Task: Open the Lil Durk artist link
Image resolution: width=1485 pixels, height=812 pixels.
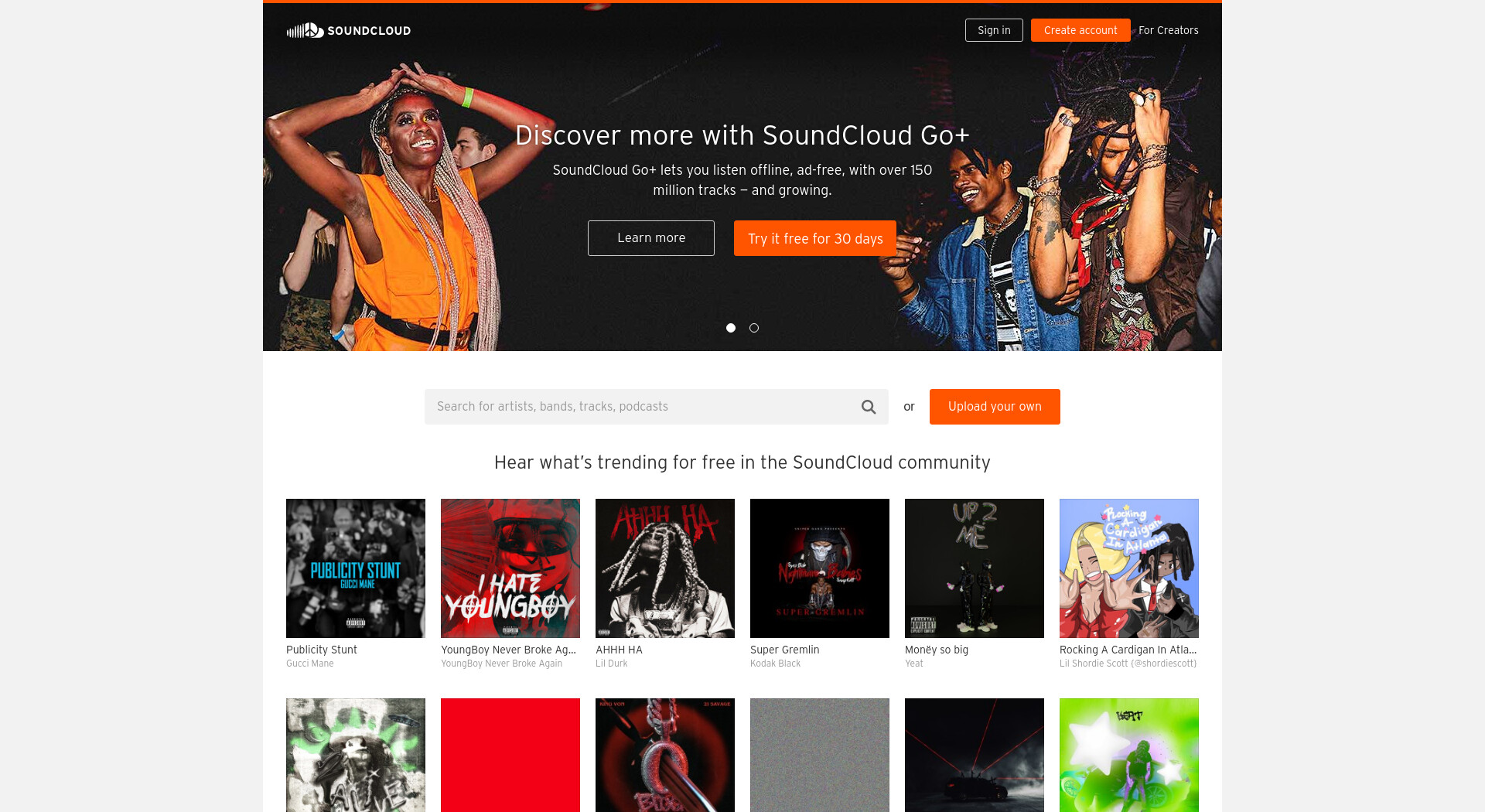Action: [612, 664]
